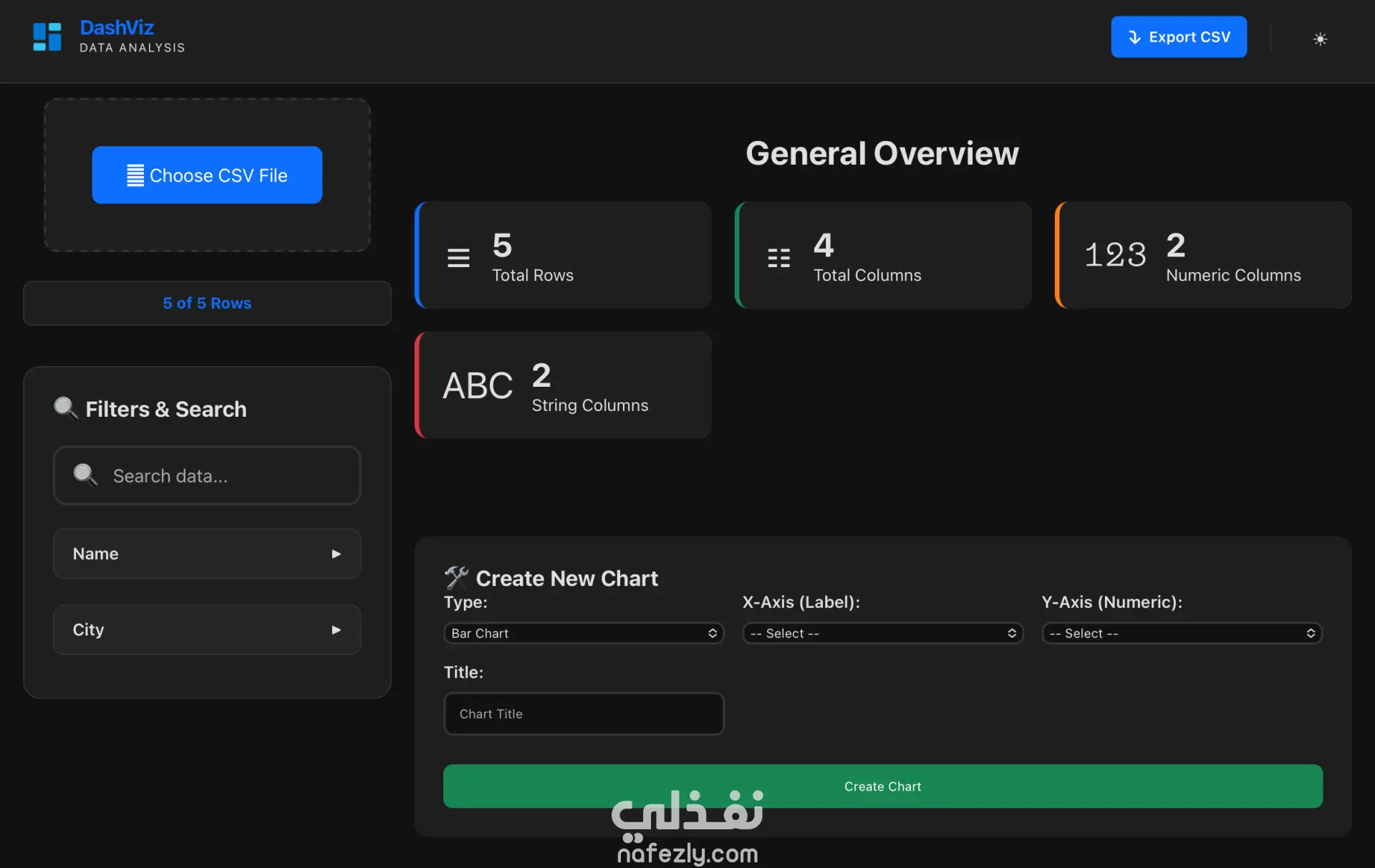Image resolution: width=1375 pixels, height=868 pixels.
Task: Click the magnifier icon beside Filters & Search
Action: [66, 408]
